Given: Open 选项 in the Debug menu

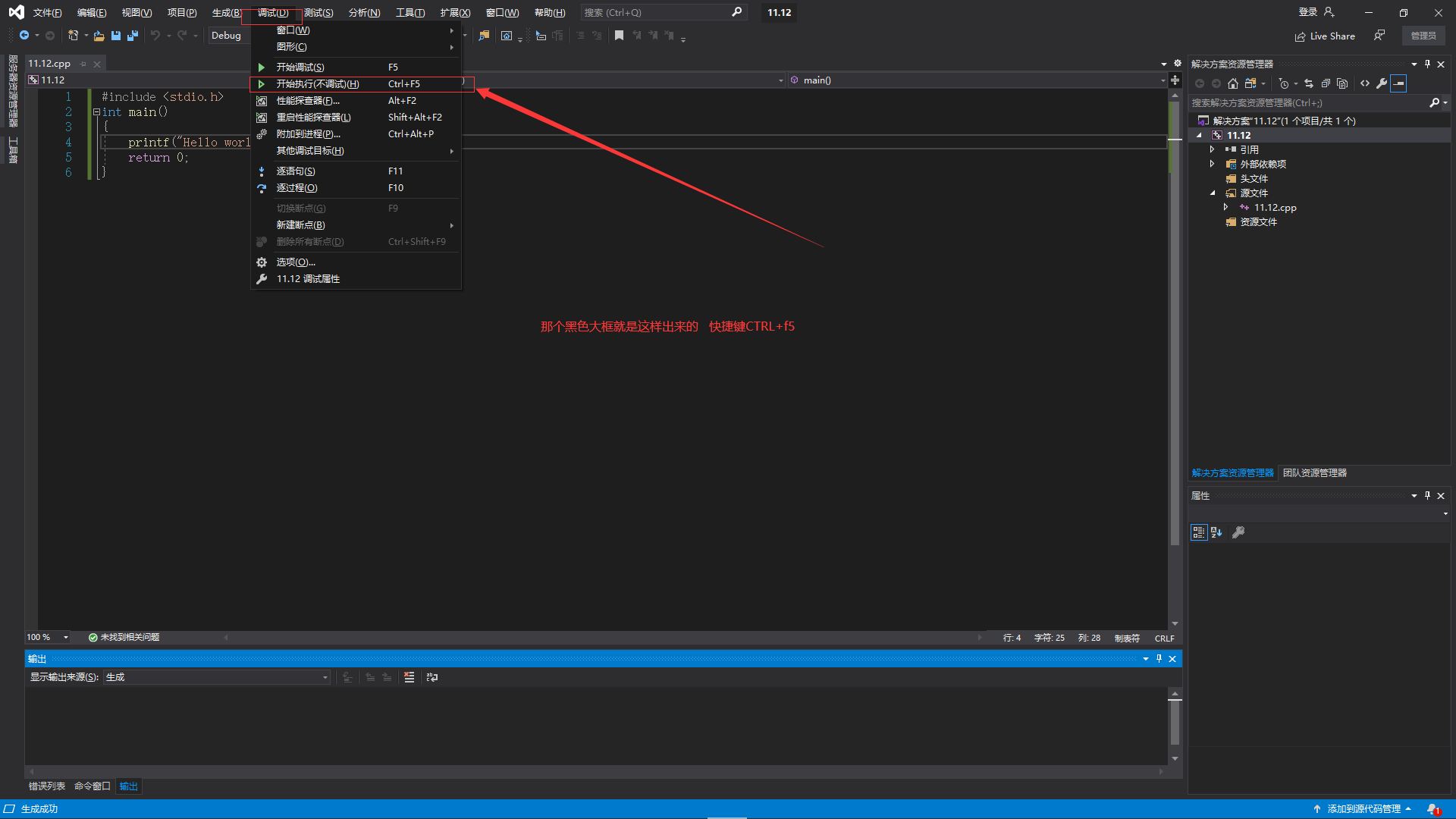Looking at the screenshot, I should click(355, 262).
